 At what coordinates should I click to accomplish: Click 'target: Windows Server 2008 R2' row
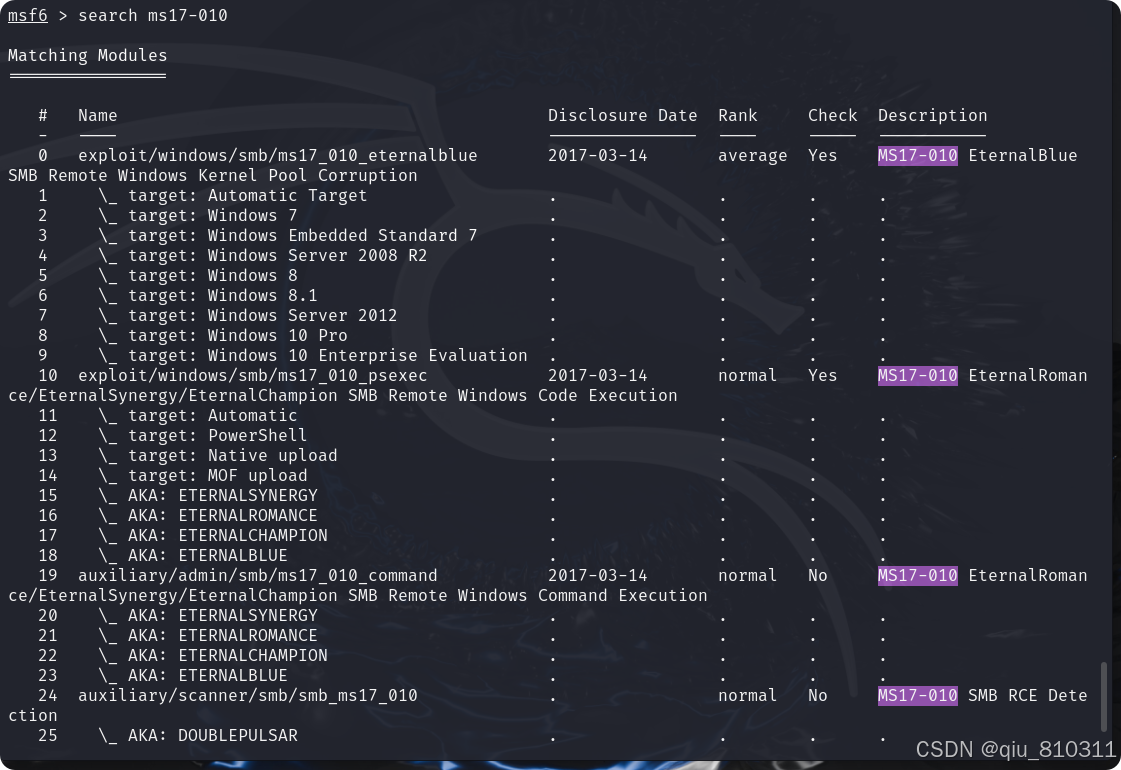pos(262,255)
